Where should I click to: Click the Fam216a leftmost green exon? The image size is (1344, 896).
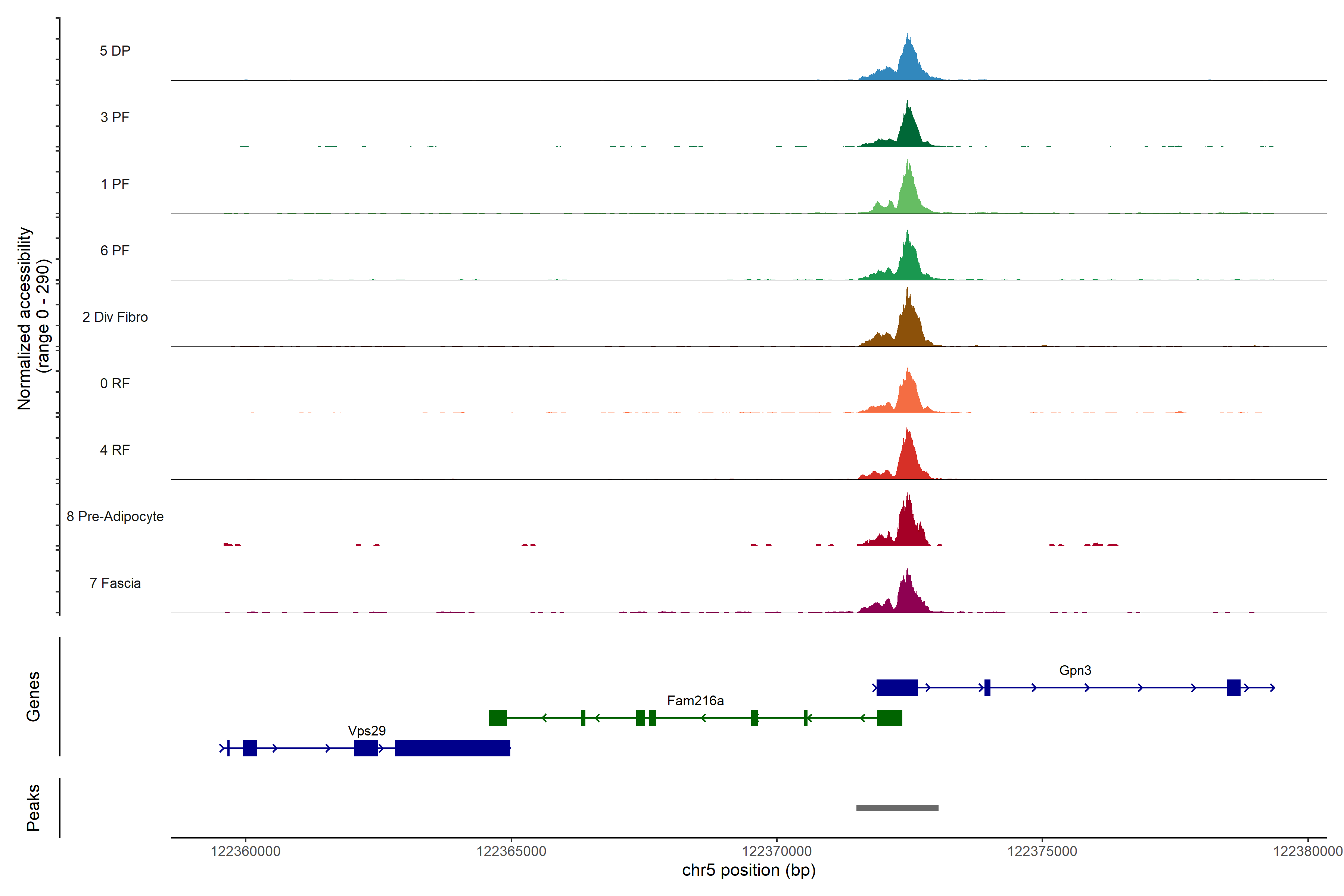(498, 718)
